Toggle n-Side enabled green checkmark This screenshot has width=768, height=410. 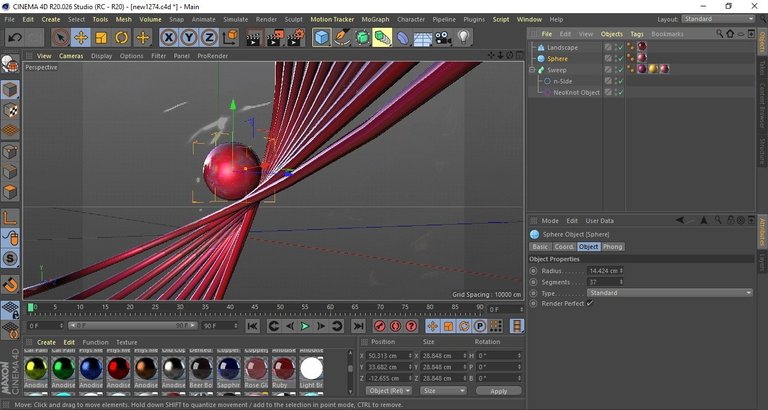pyautogui.click(x=621, y=81)
